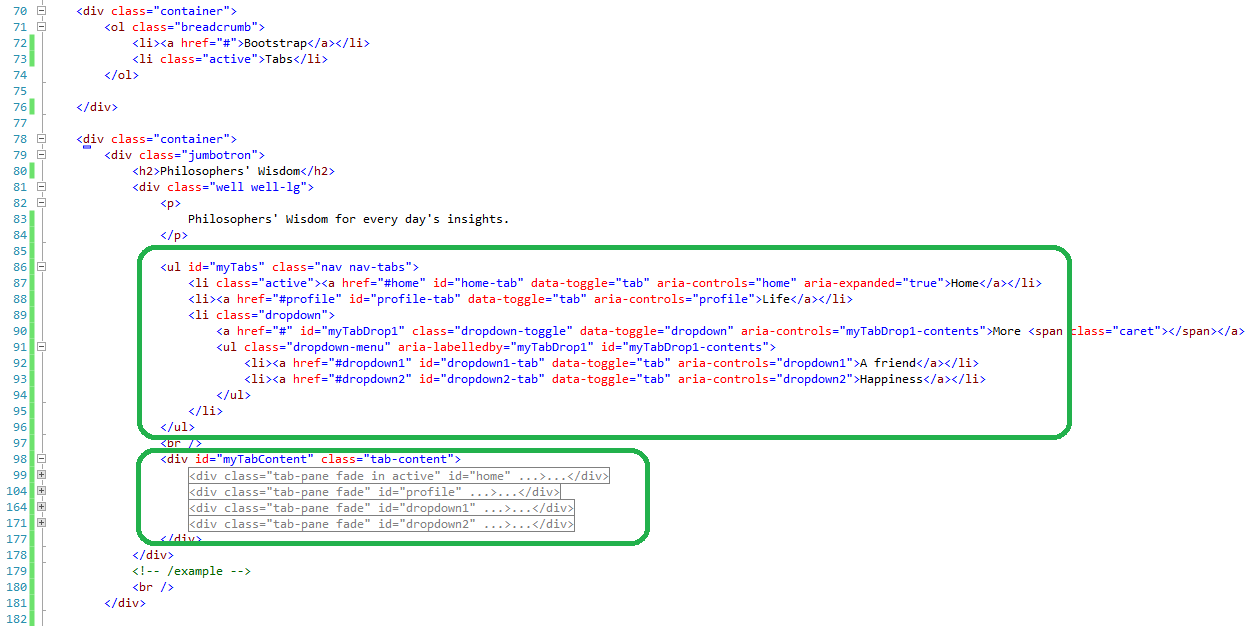Expand the collapsed dropdown1 tab-pane at line 164

click(41, 506)
